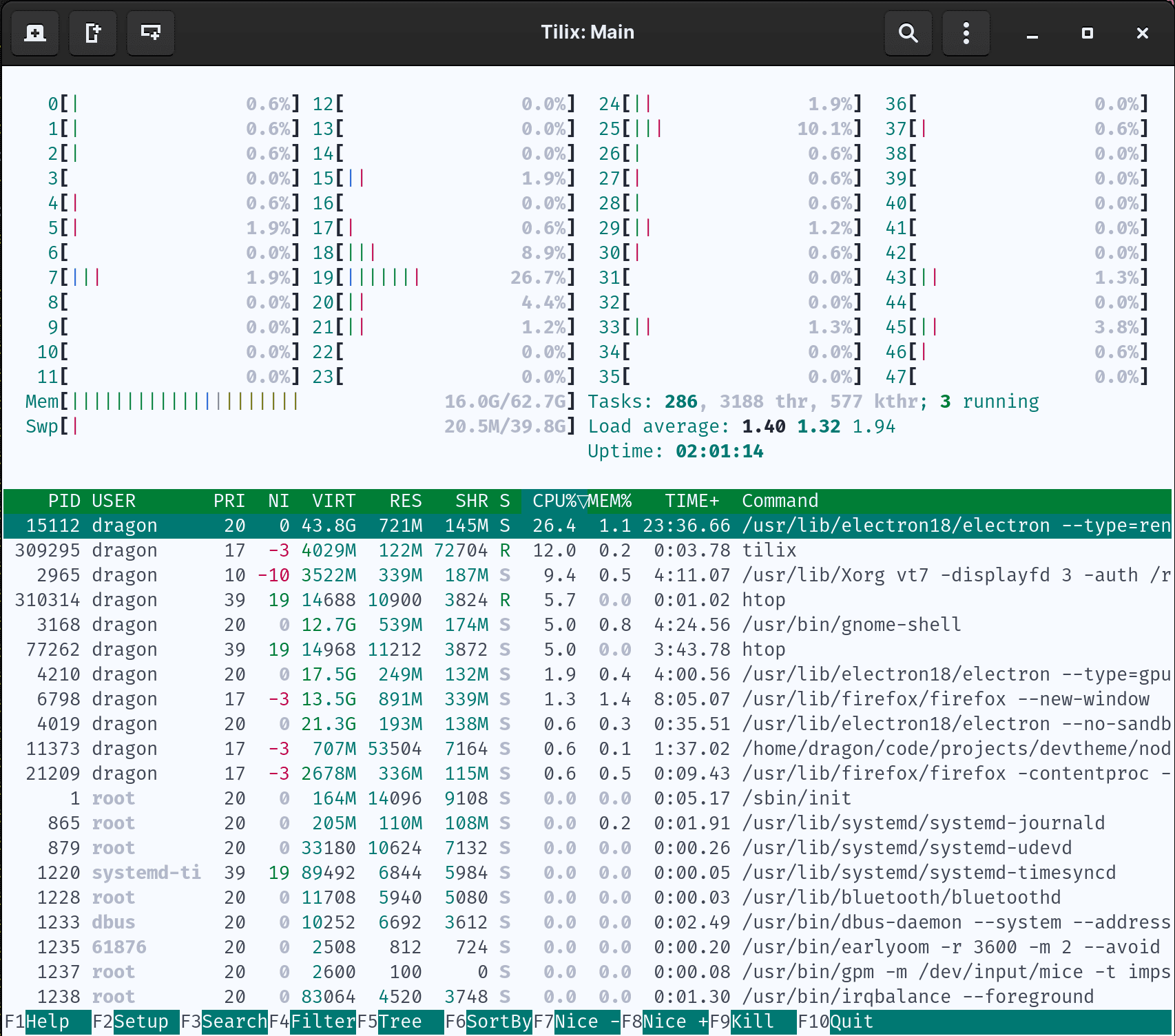Select the gpm process row

pos(587,972)
